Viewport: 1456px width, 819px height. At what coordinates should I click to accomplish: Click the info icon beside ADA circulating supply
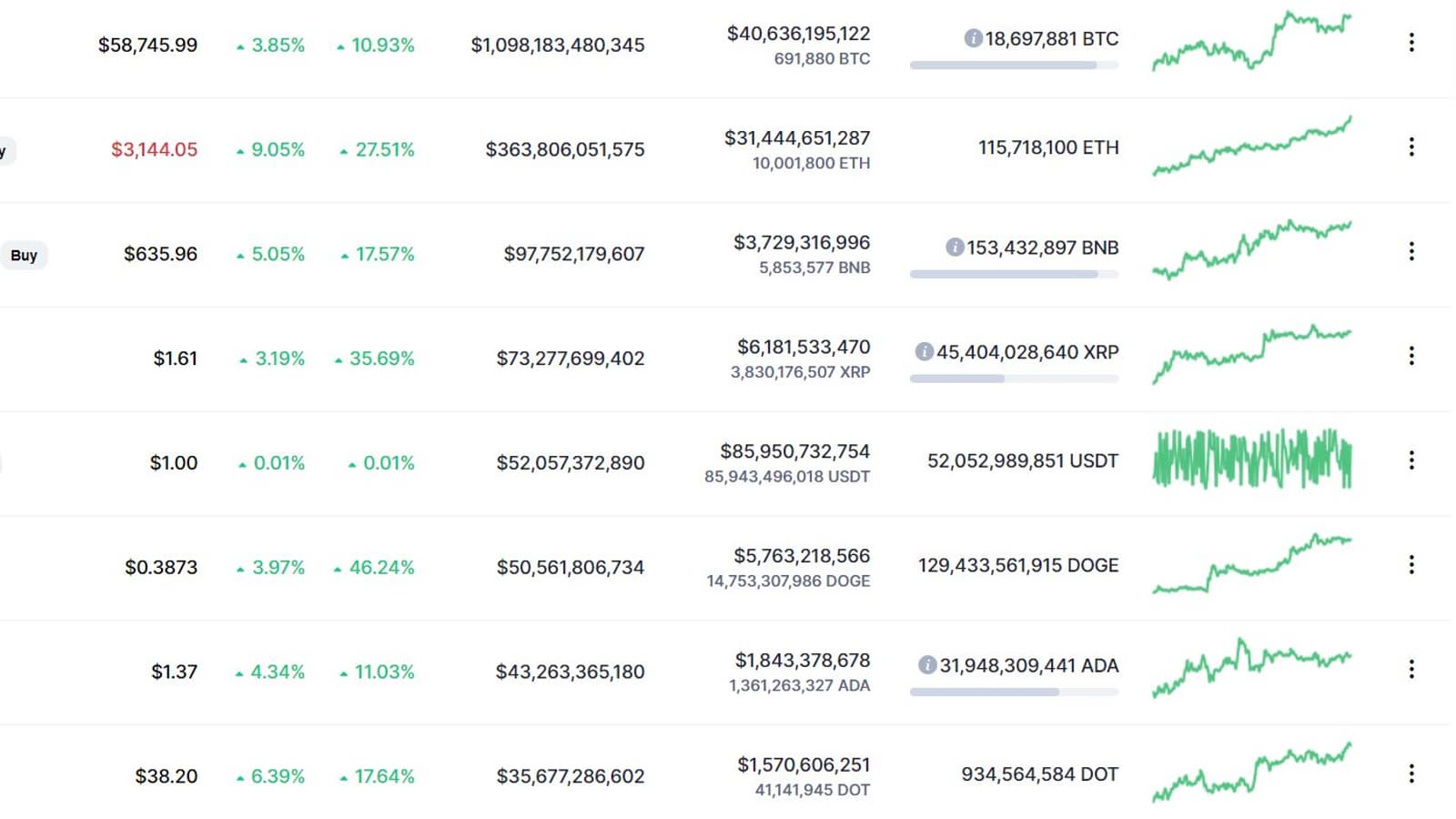927,666
